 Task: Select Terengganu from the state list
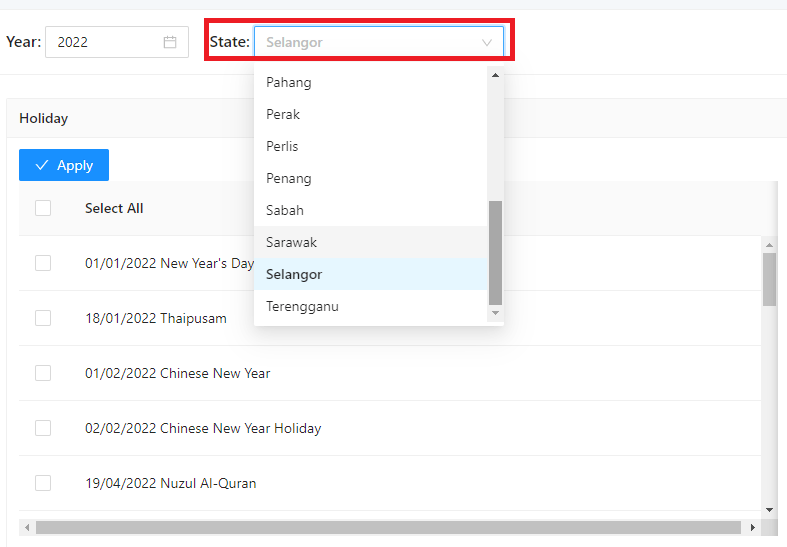302,306
